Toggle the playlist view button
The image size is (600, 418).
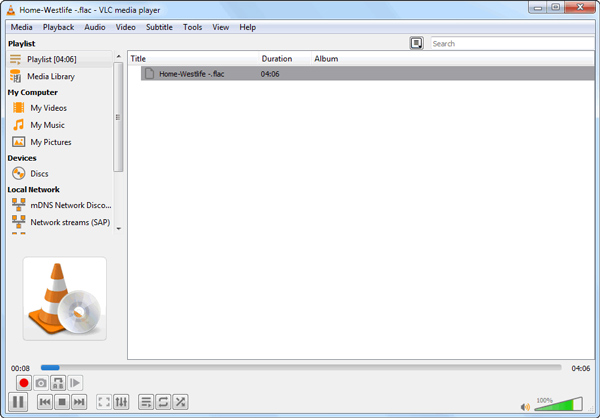(146, 402)
